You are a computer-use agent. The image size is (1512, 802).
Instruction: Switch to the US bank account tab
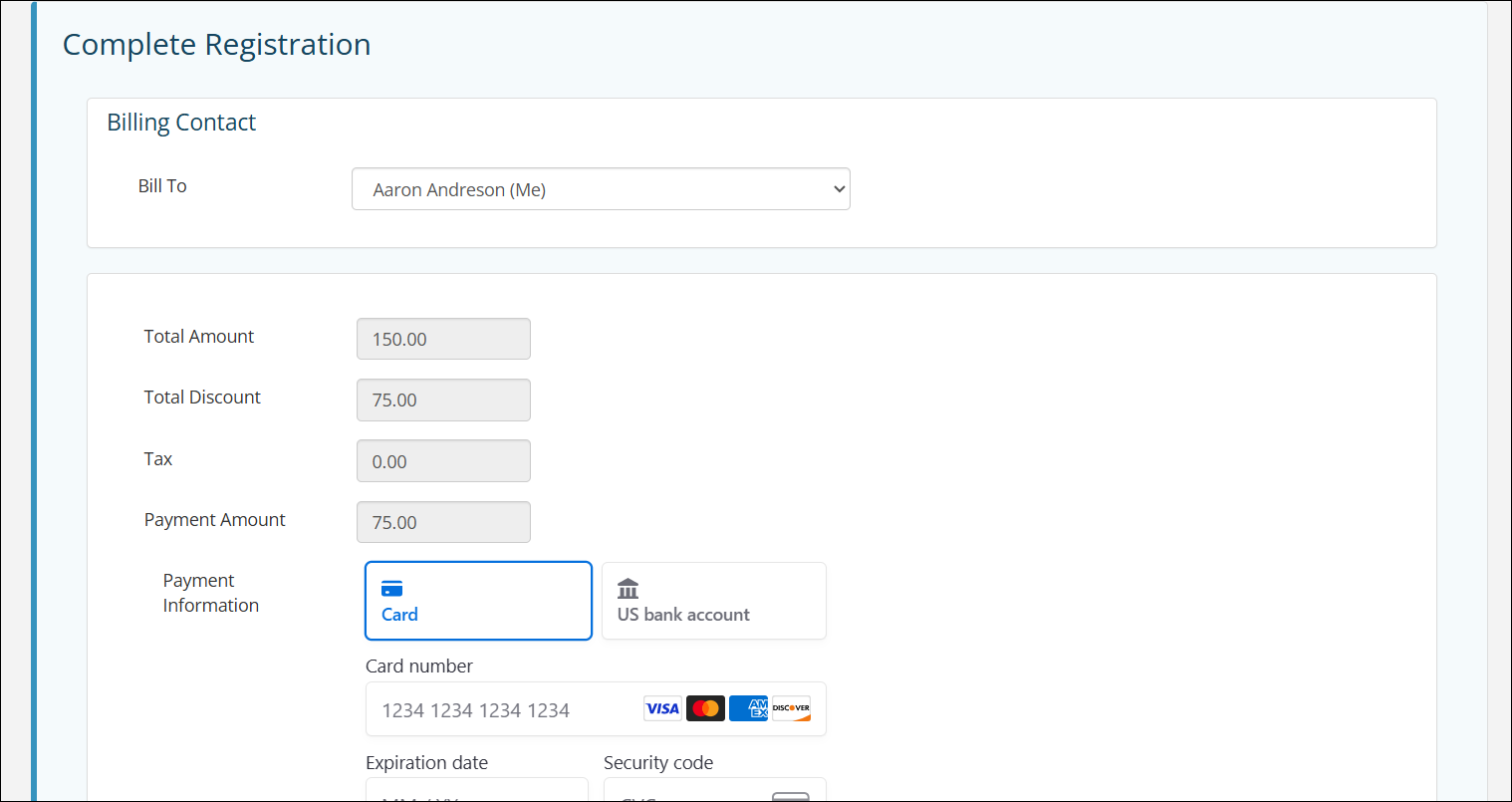coord(713,601)
